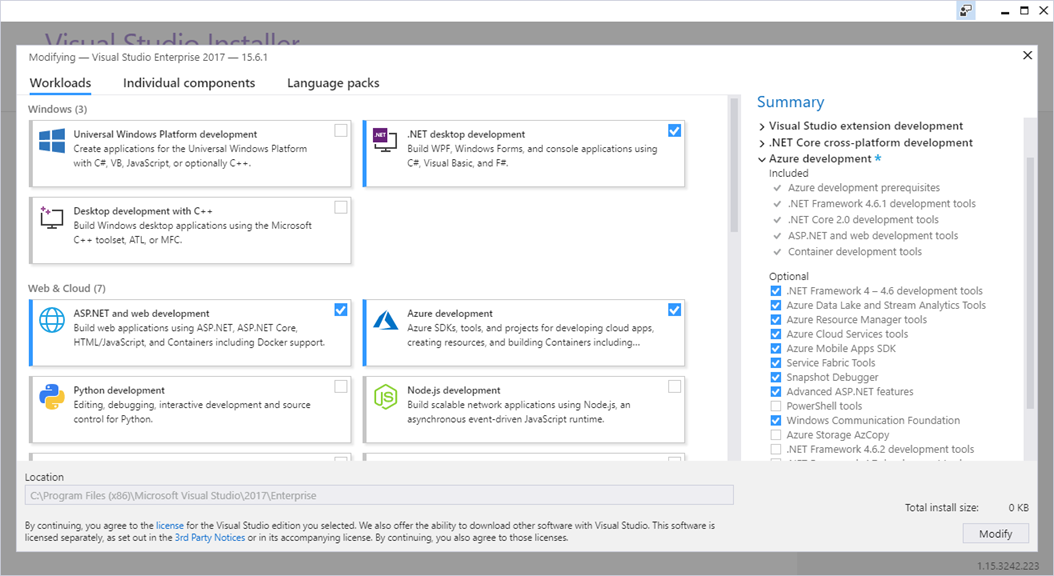Expand .NET Core cross-platform development summary
Screen dimensions: 1054x576
tap(762, 143)
